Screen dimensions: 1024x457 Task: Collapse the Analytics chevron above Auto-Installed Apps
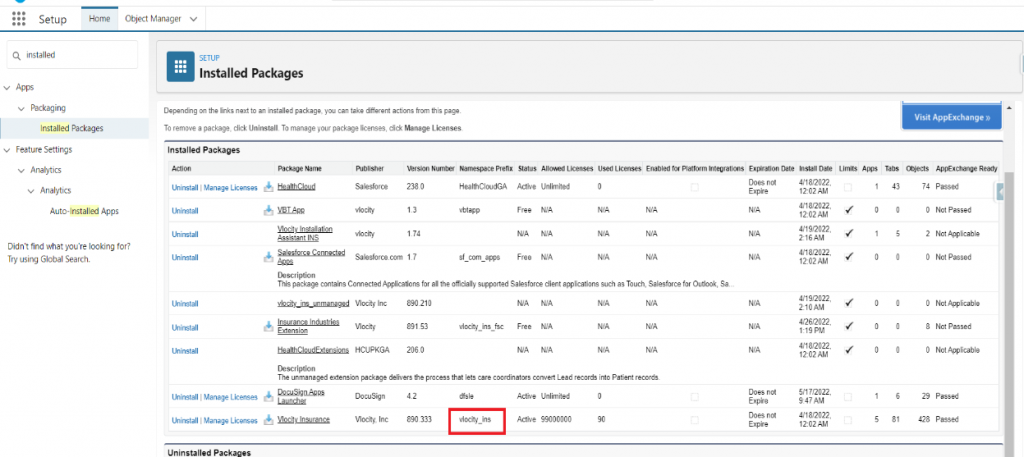[x=31, y=191]
